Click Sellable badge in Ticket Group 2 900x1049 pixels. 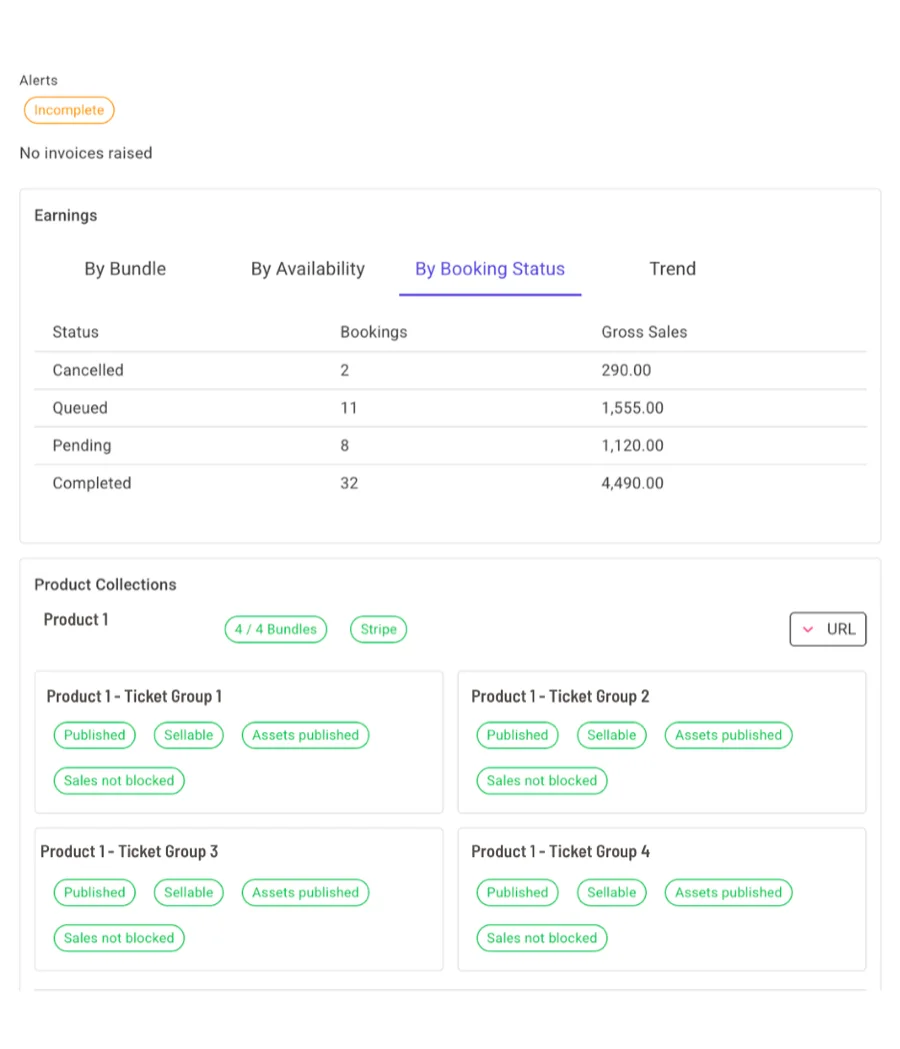(x=612, y=735)
